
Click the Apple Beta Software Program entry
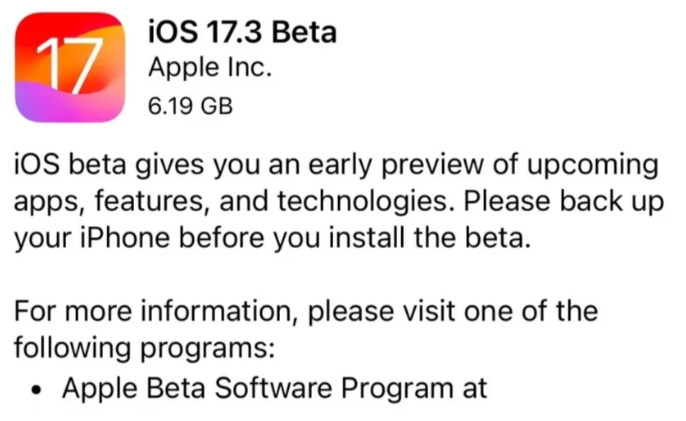click(274, 387)
